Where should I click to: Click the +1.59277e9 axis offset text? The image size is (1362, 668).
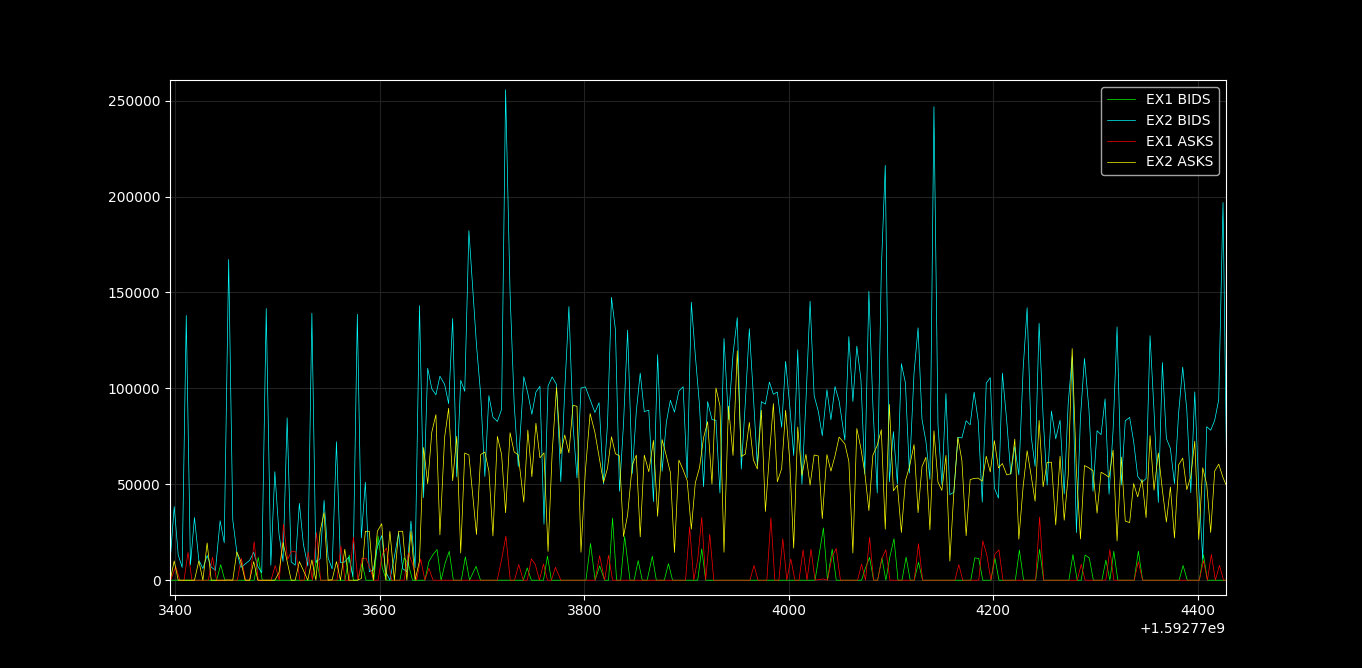1182,629
